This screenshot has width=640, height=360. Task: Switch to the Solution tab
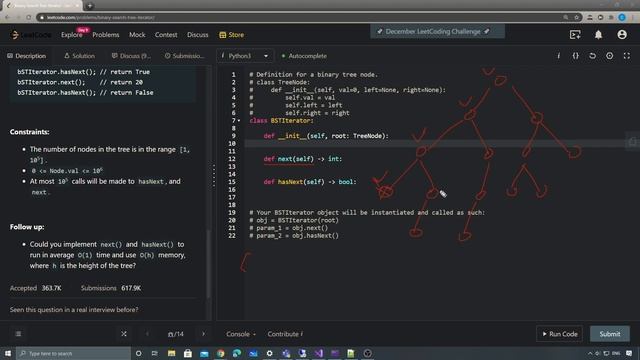click(80, 56)
